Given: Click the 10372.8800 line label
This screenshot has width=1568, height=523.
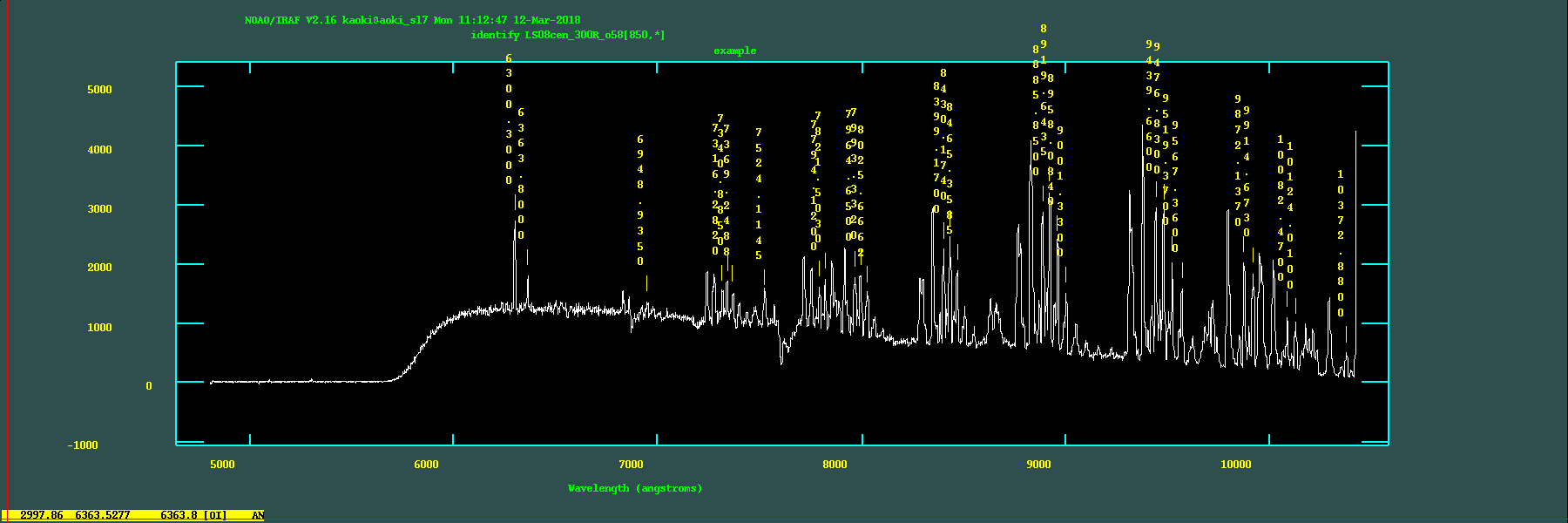Looking at the screenshot, I should tap(1341, 243).
